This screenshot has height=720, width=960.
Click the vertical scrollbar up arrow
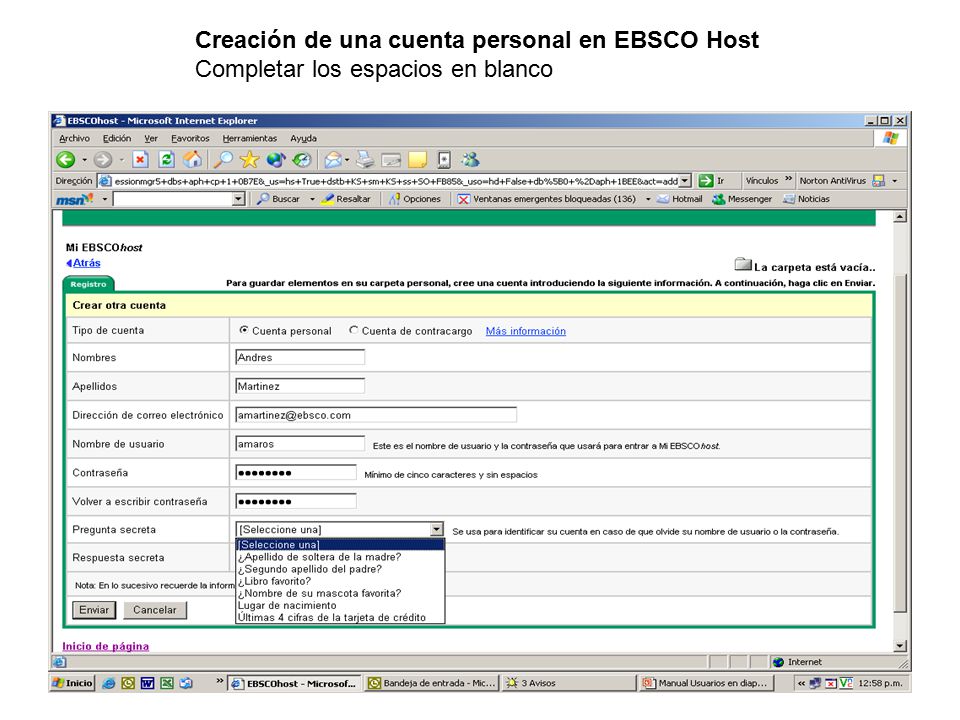(x=899, y=217)
